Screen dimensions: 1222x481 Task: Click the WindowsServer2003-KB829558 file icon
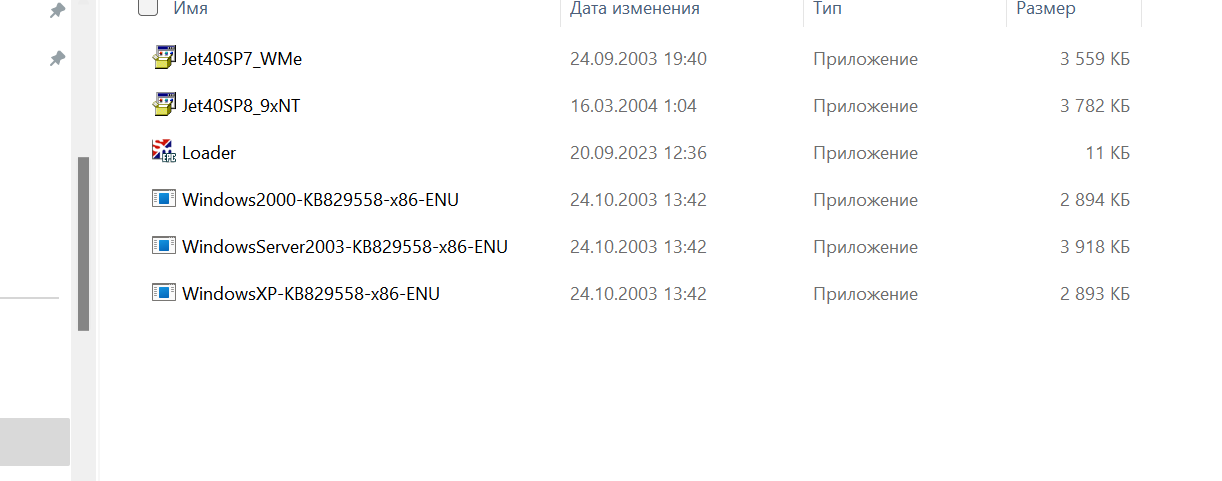coord(163,246)
